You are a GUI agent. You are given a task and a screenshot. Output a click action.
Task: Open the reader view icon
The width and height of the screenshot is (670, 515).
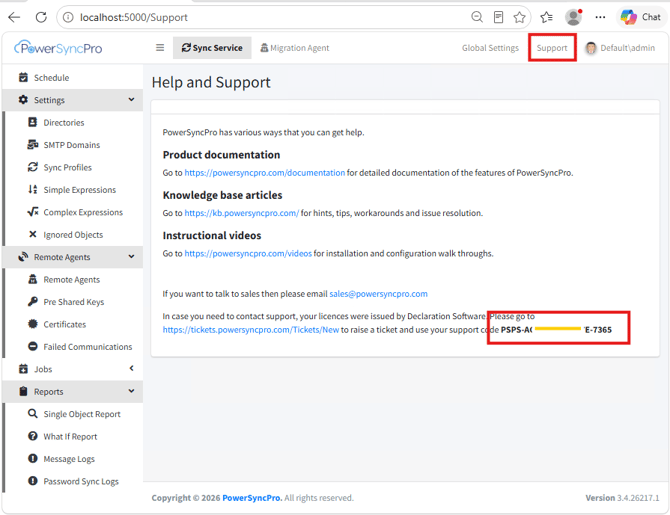pyautogui.click(x=498, y=17)
